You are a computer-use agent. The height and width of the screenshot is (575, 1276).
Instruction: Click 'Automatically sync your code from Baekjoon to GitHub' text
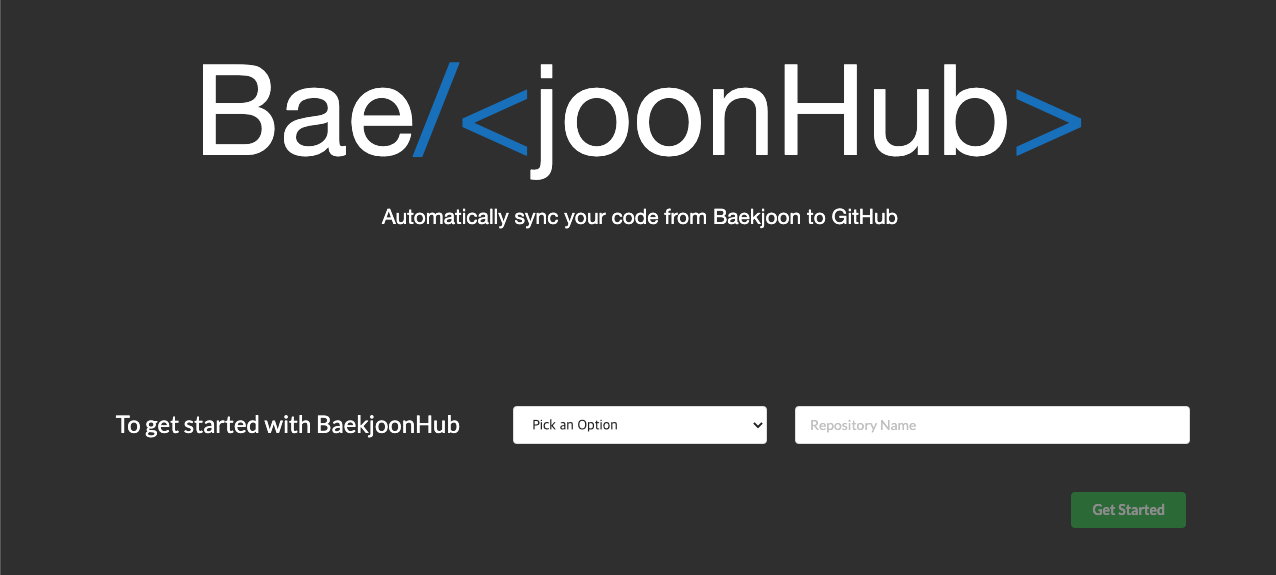[640, 217]
